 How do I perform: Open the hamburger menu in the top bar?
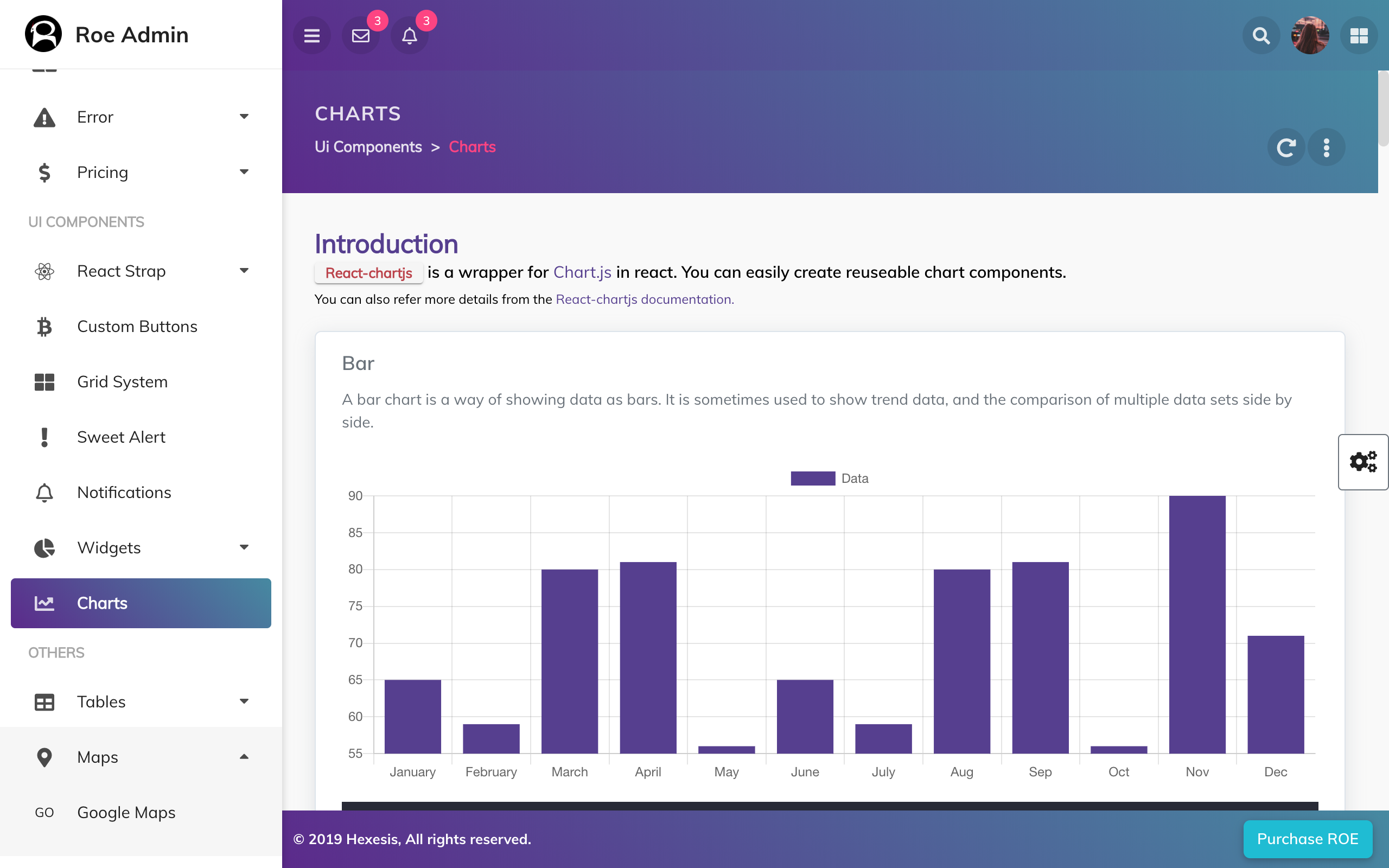click(311, 35)
